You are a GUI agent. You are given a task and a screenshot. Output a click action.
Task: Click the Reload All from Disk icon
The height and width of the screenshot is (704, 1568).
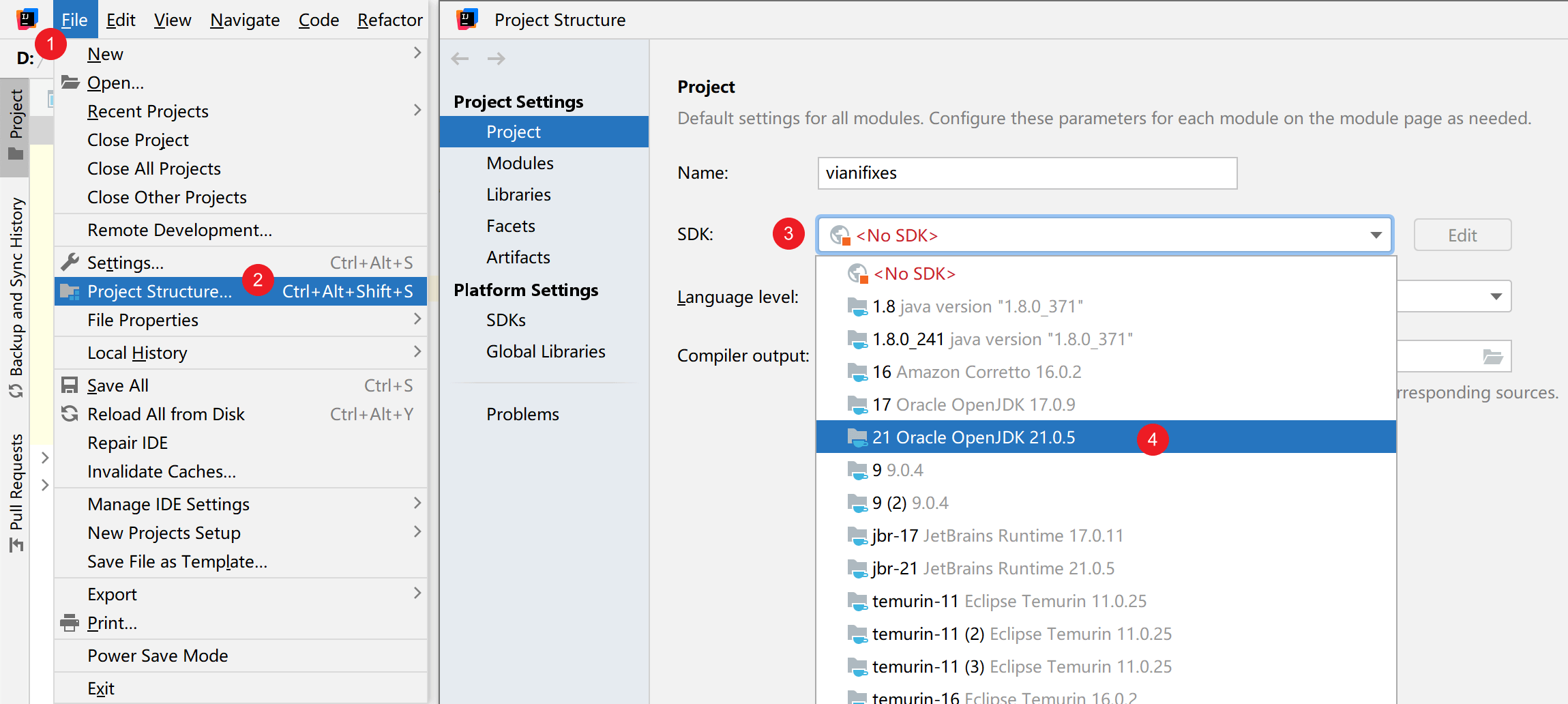(x=70, y=414)
